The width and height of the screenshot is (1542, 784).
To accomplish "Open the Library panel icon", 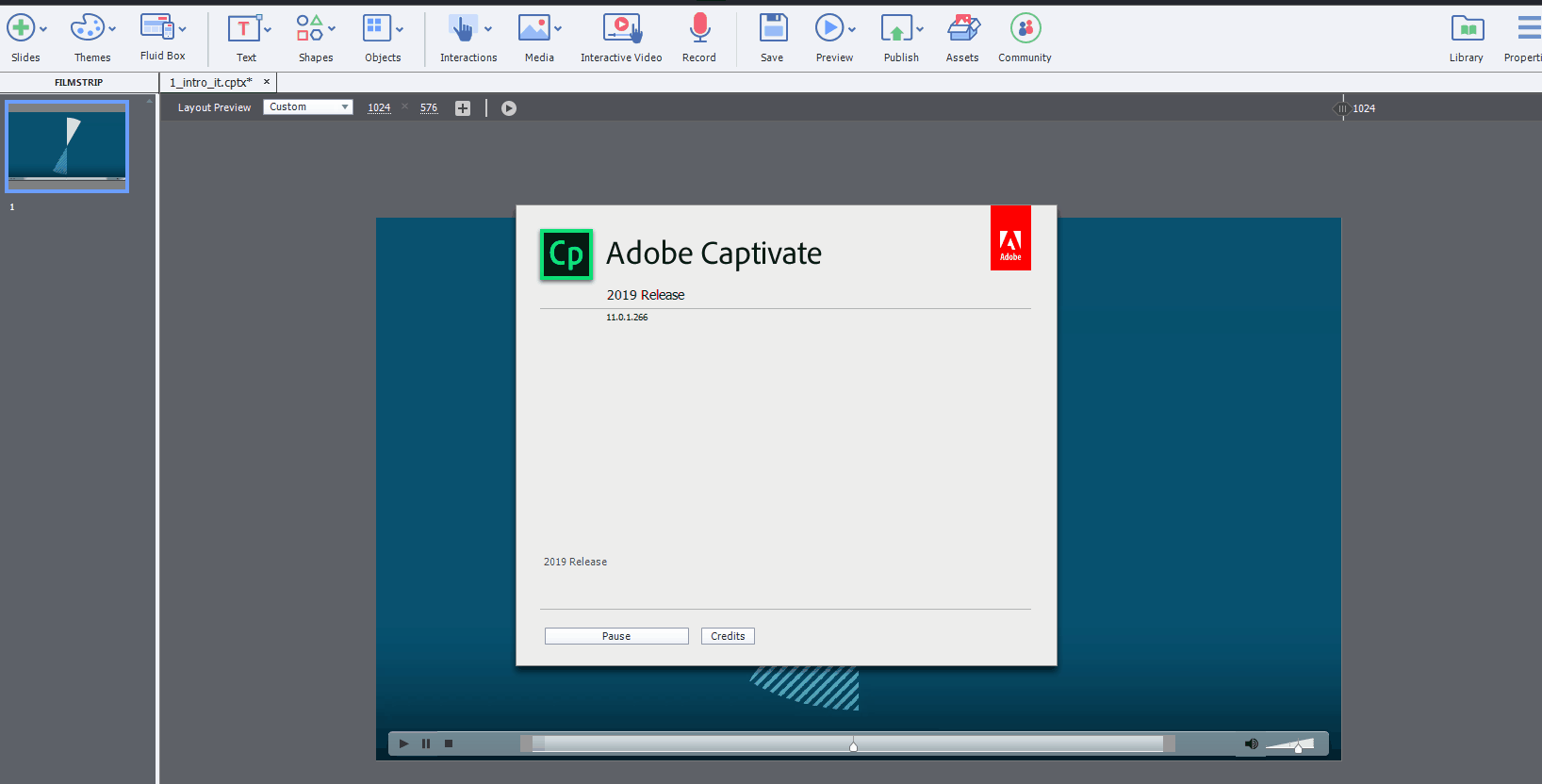I will tap(1468, 28).
